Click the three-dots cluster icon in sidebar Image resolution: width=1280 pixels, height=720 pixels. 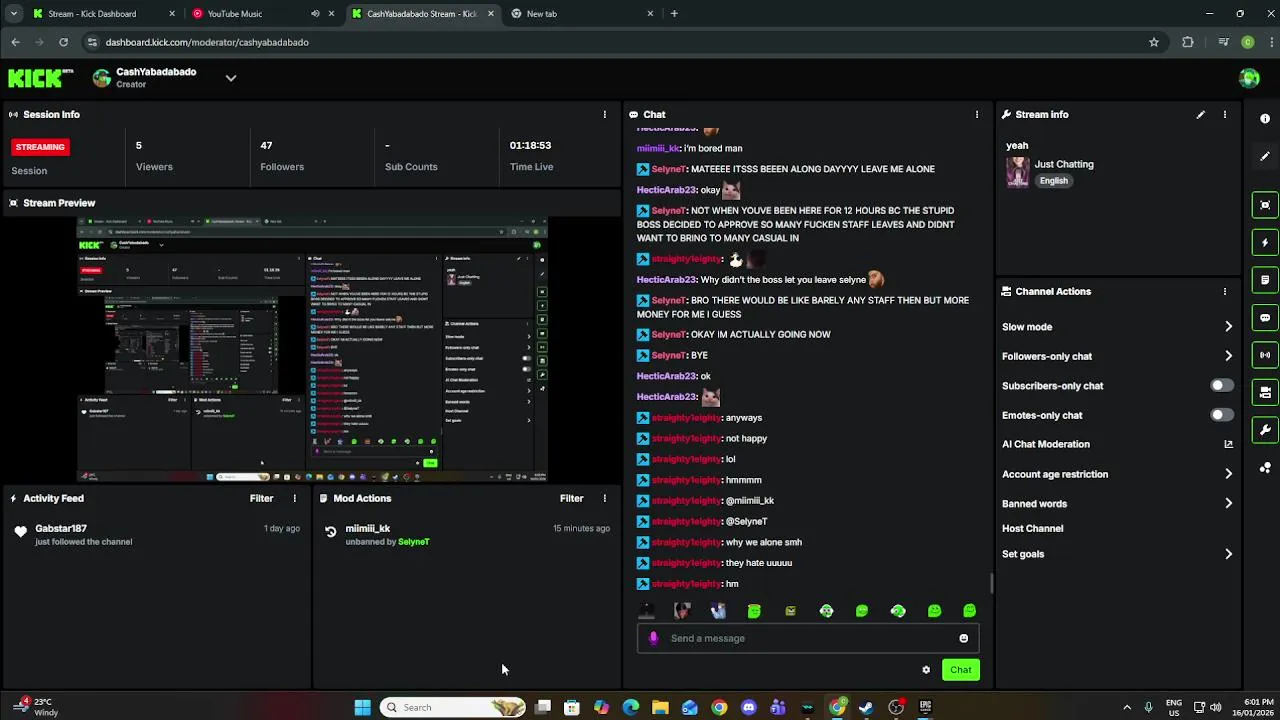point(1265,468)
